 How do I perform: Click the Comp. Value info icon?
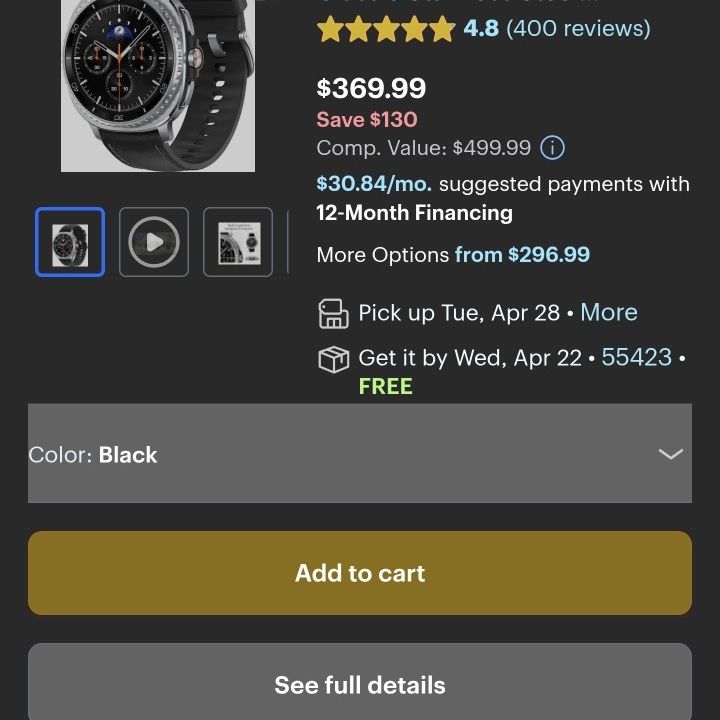coord(552,148)
